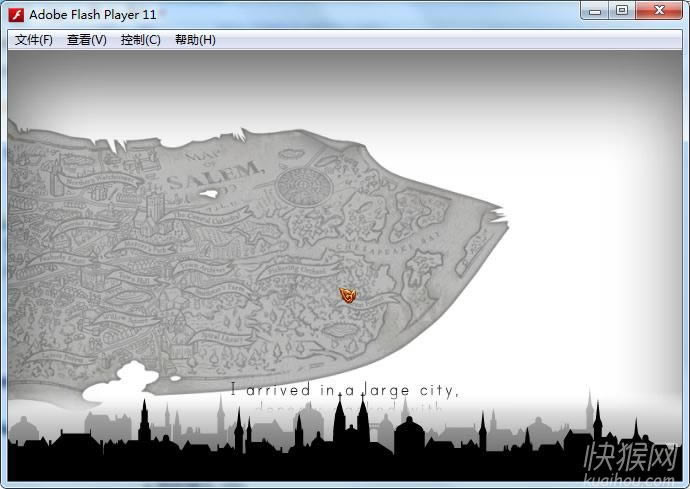Click the "Adobe Flash Player 11" window title
Viewport: 690px width, 489px height.
93,14
